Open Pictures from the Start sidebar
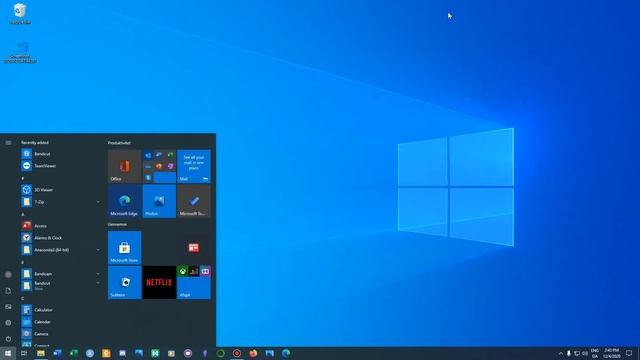 [x=8, y=307]
